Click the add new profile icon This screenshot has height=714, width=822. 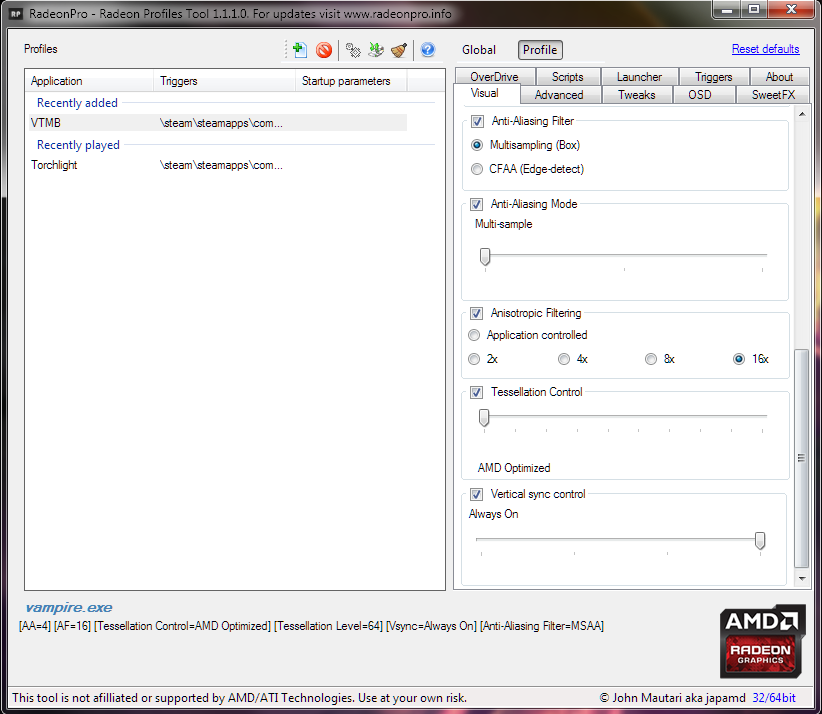point(300,50)
